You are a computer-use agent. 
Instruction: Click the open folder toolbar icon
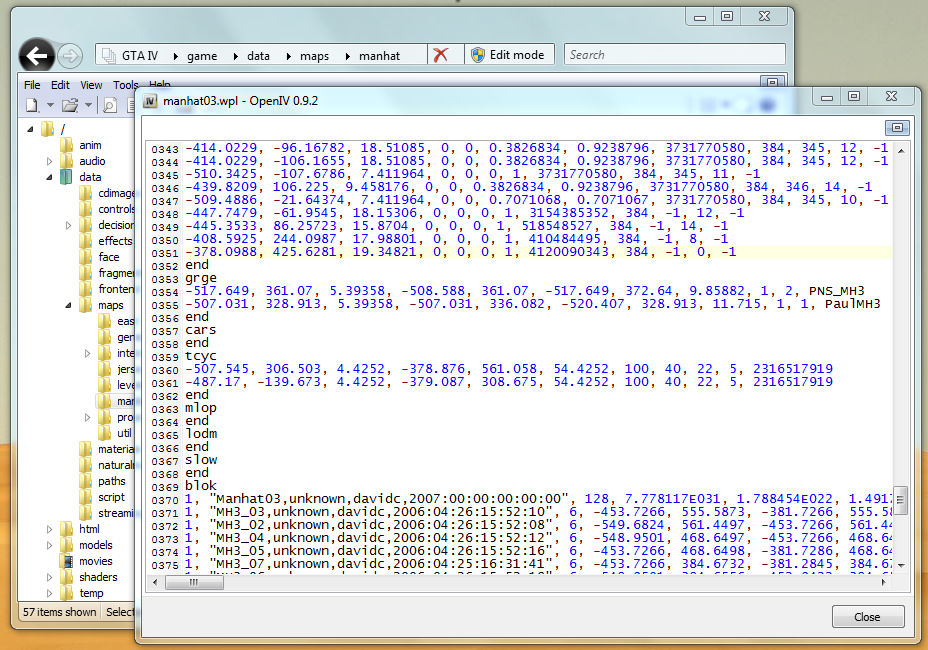[x=70, y=105]
